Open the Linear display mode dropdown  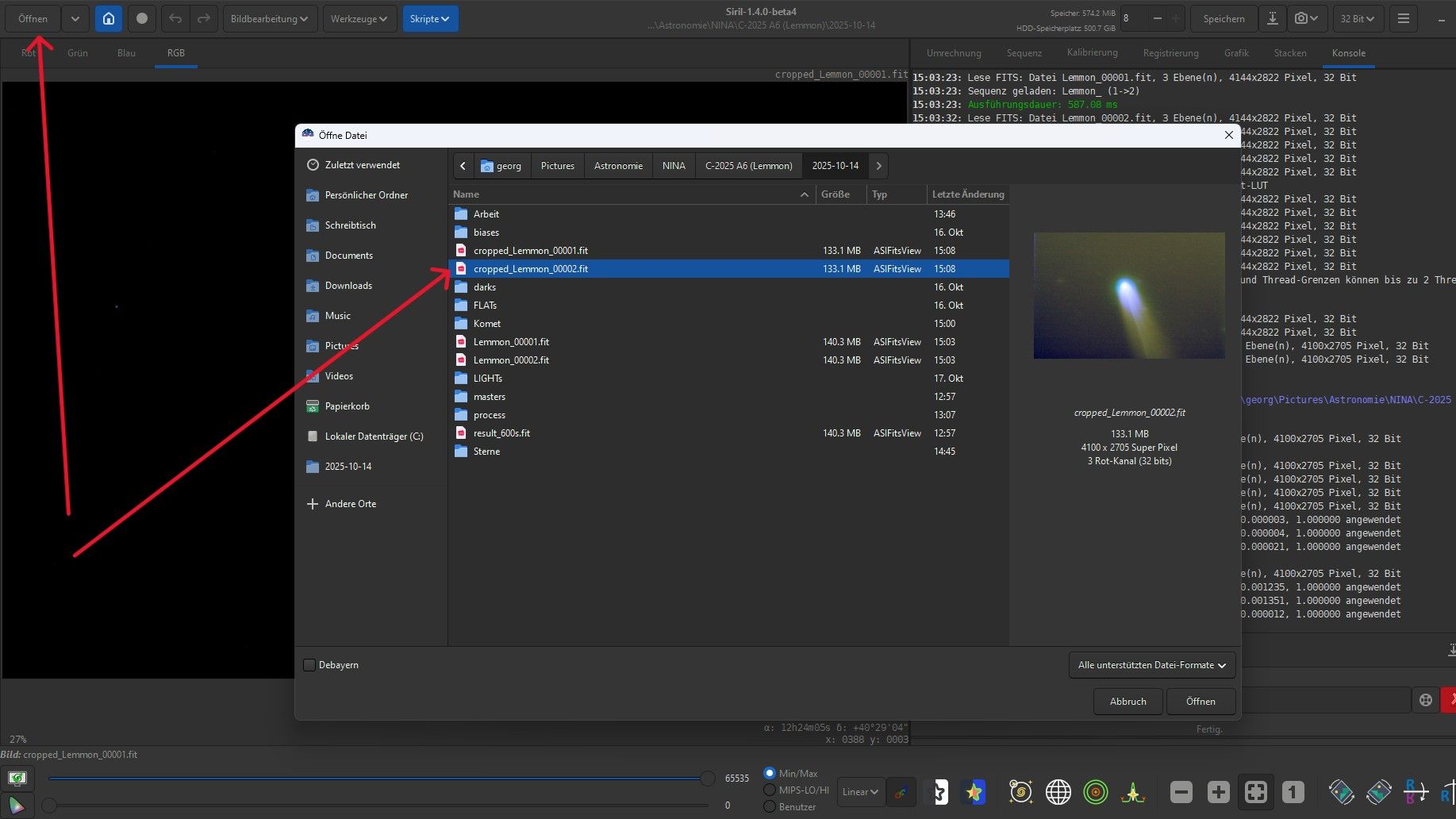pyautogui.click(x=860, y=791)
